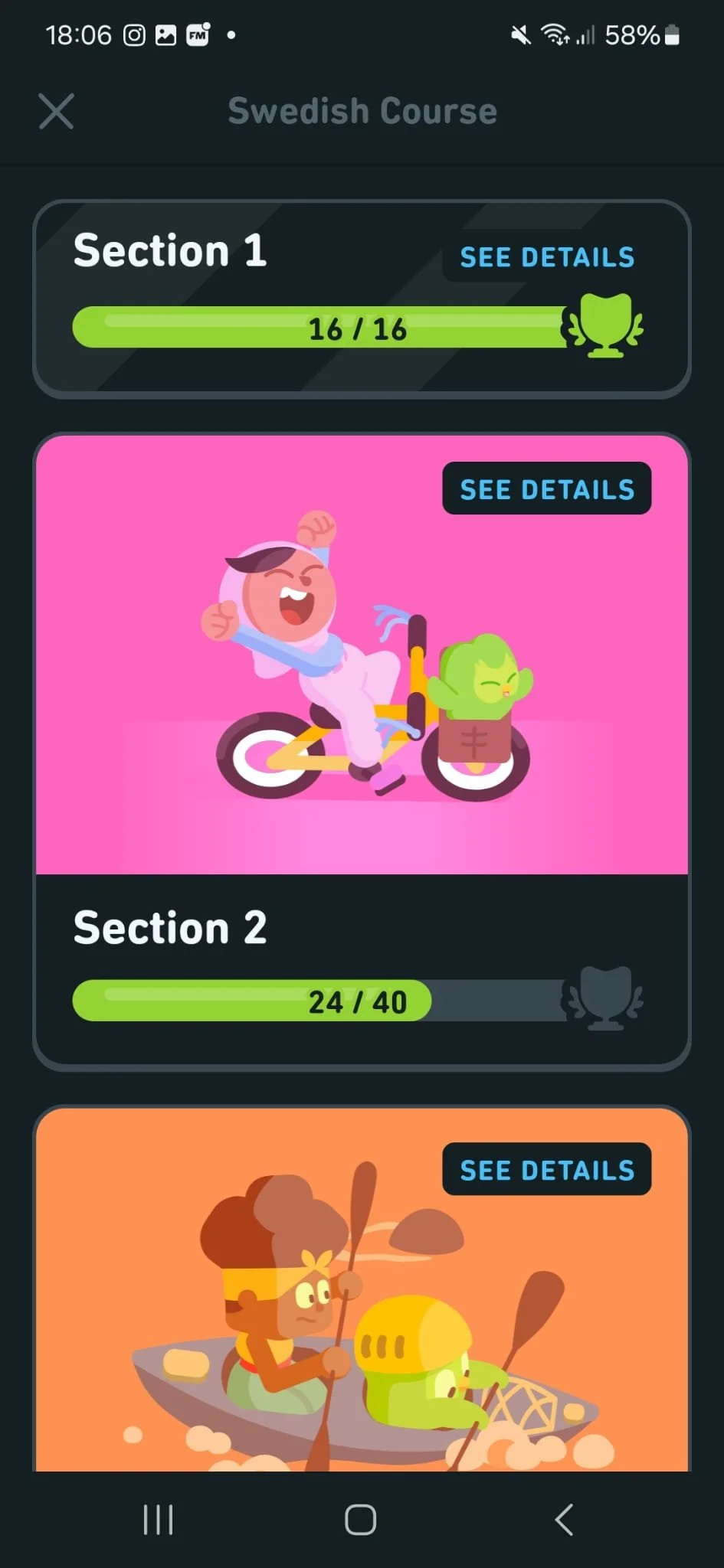Open Section 1 details
This screenshot has width=724, height=1568.
pyautogui.click(x=547, y=257)
